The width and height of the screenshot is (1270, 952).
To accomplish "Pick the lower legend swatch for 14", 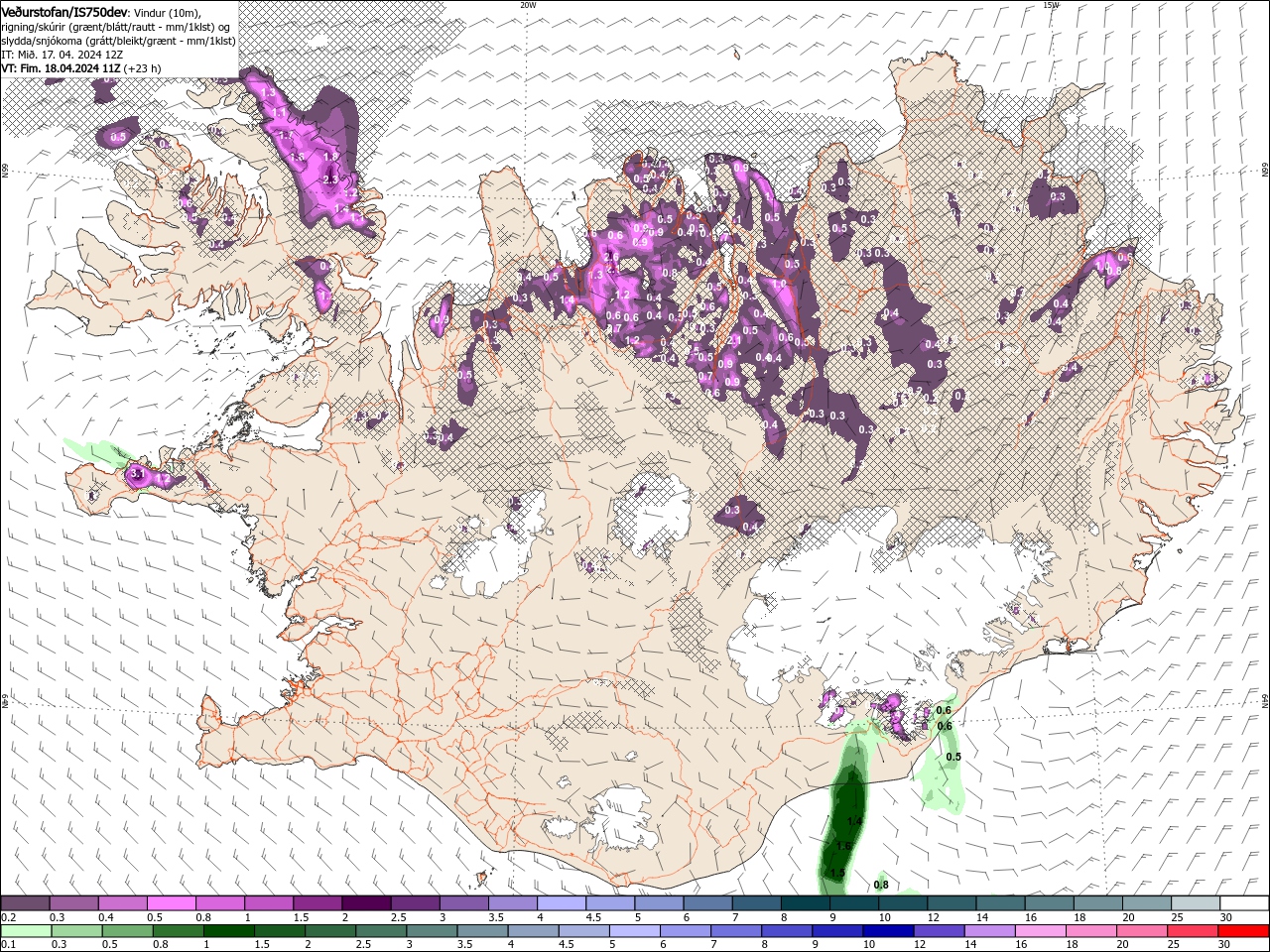I will point(989,931).
